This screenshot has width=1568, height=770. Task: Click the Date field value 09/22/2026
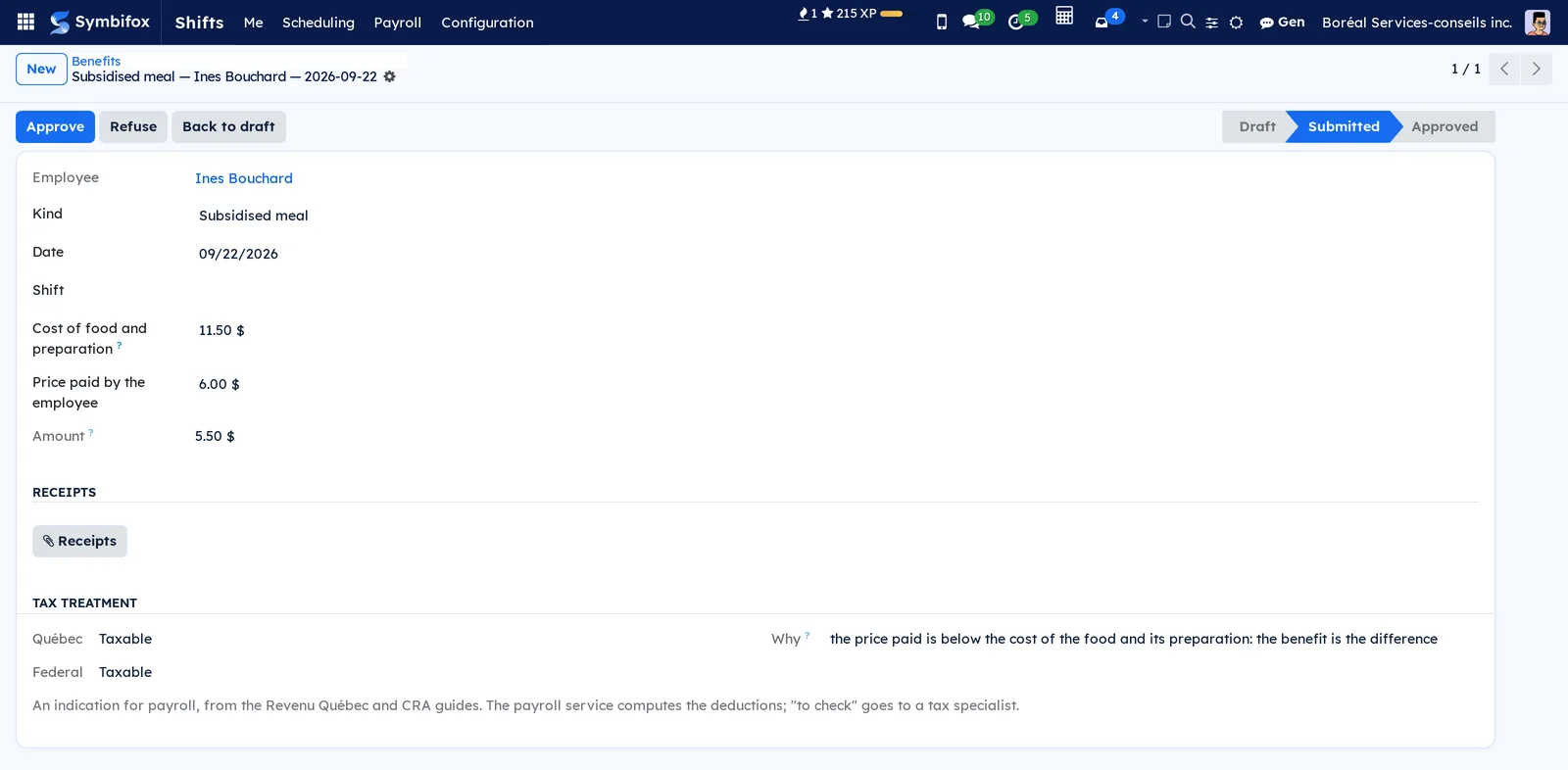[x=238, y=254]
